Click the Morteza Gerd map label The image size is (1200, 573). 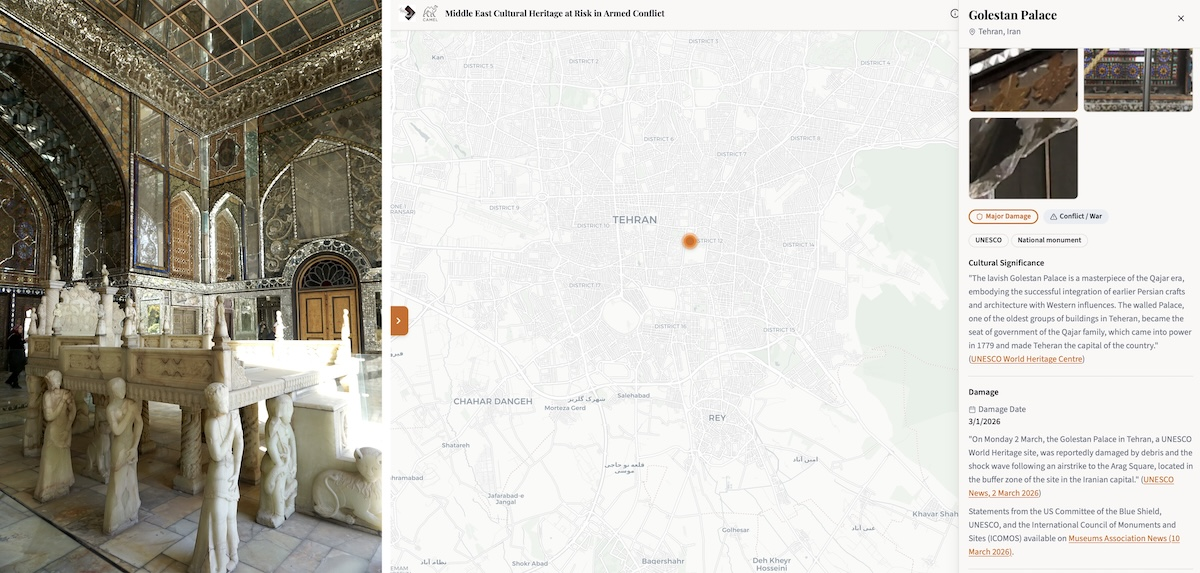(x=565, y=408)
